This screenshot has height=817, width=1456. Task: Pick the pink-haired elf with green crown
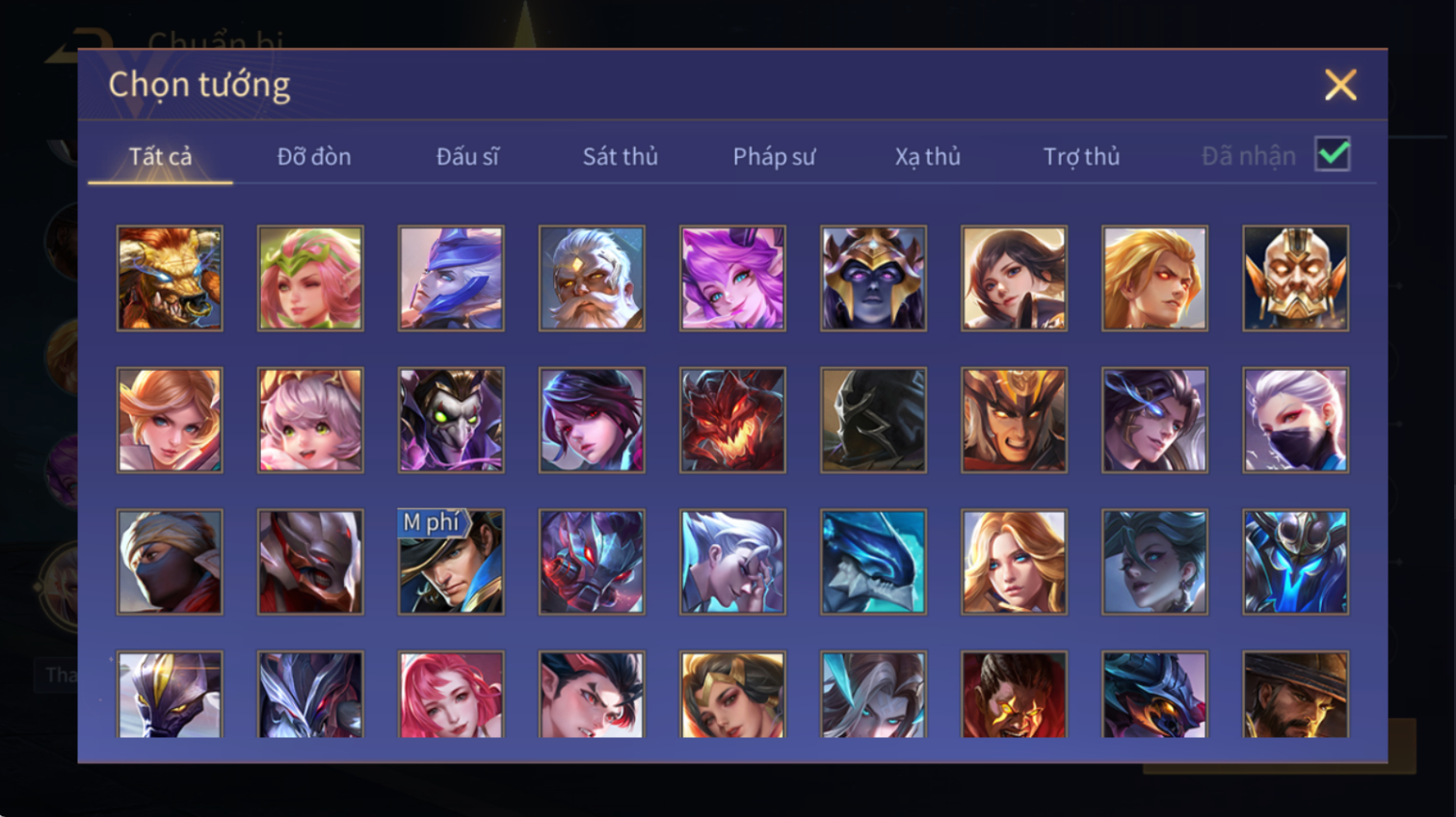[x=310, y=278]
